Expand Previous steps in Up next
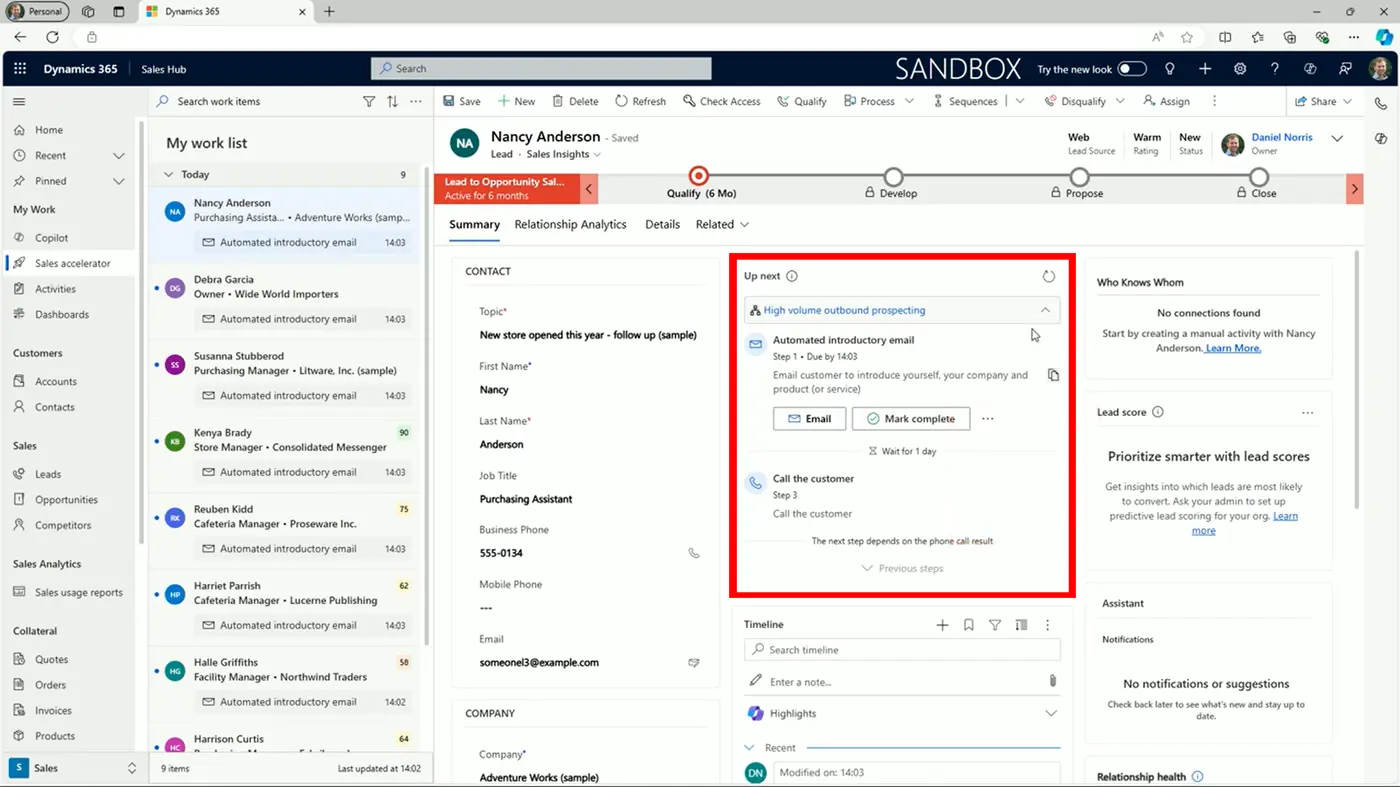The width and height of the screenshot is (1400, 787). pos(901,568)
